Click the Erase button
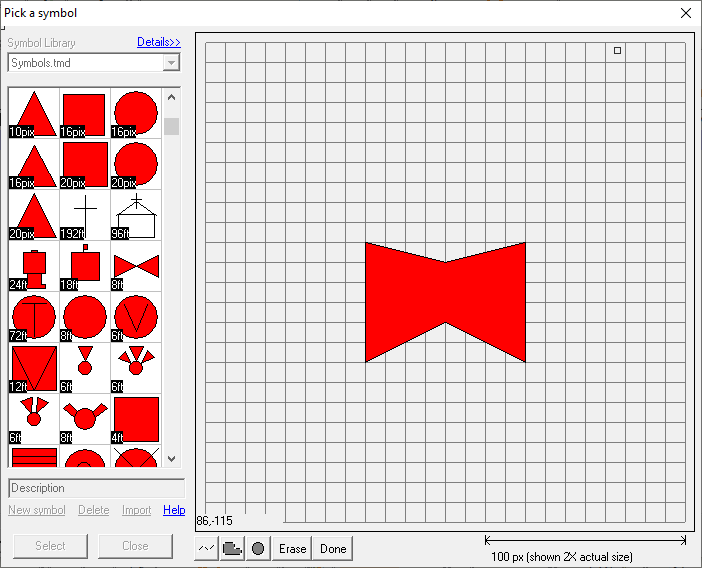Screen dimensions: 702x568 pyautogui.click(x=292, y=548)
